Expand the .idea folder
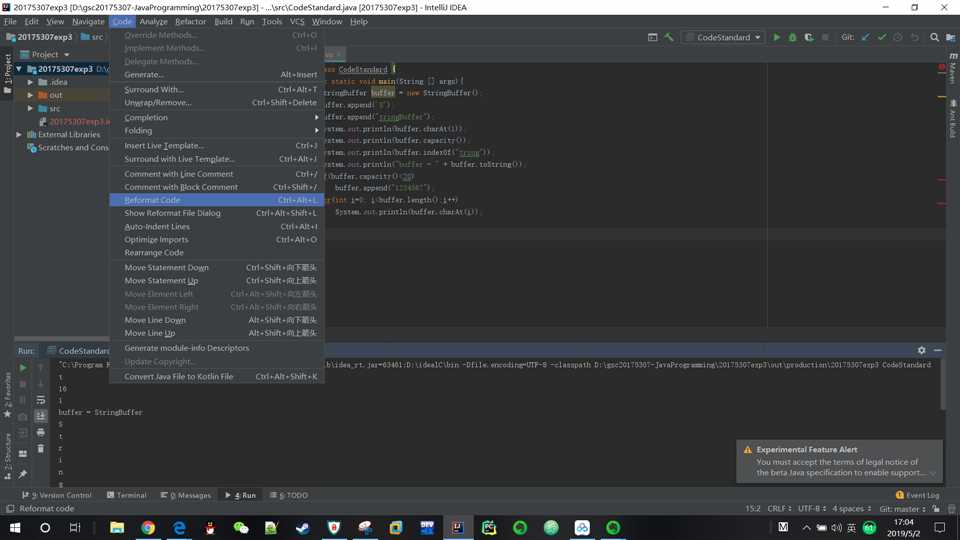 [x=31, y=82]
